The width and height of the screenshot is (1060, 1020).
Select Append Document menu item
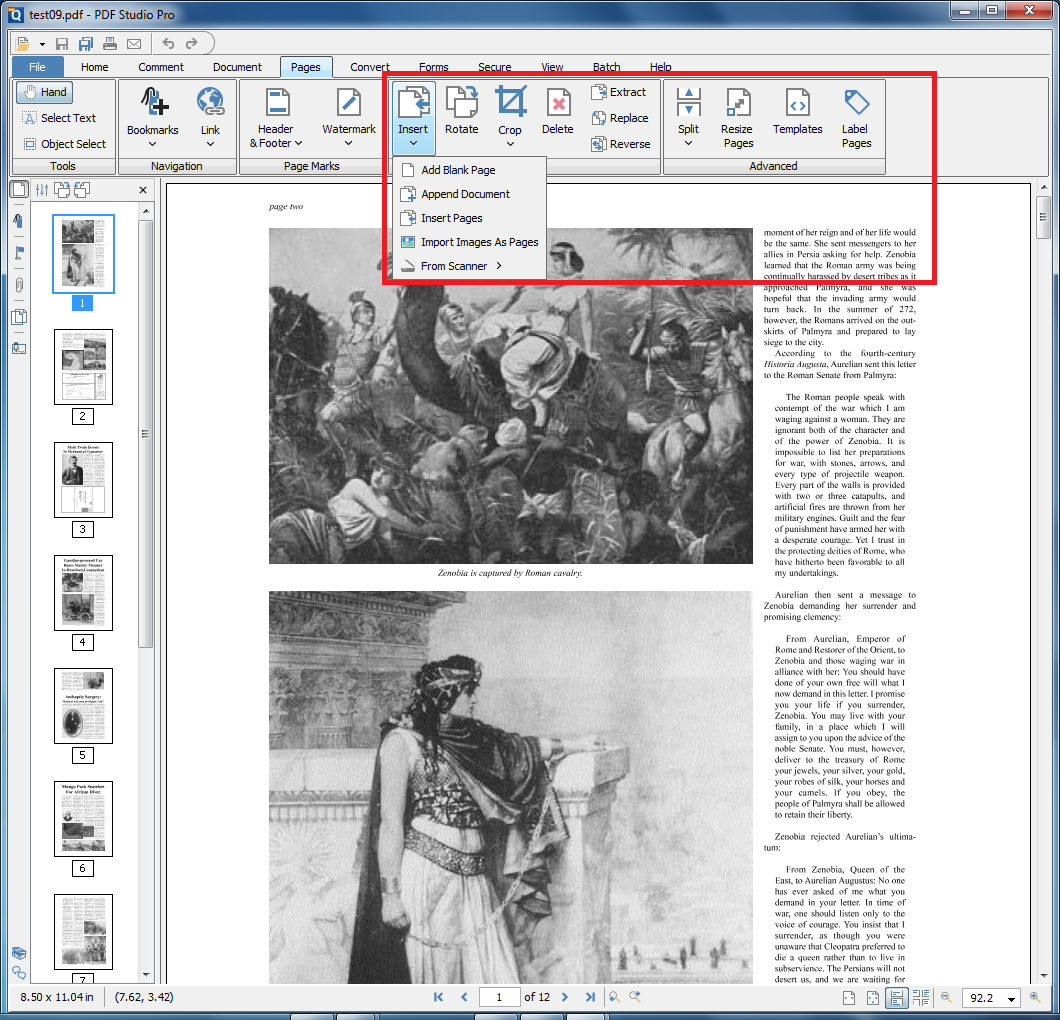coord(469,194)
